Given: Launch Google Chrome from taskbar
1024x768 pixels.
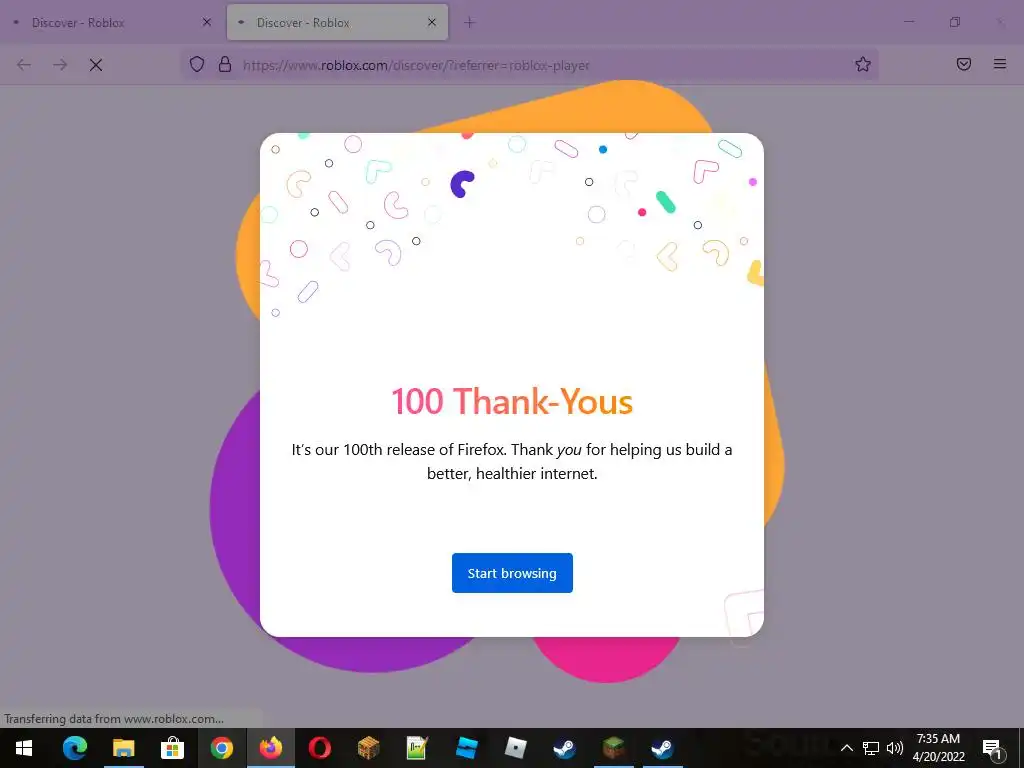Looking at the screenshot, I should 221,748.
